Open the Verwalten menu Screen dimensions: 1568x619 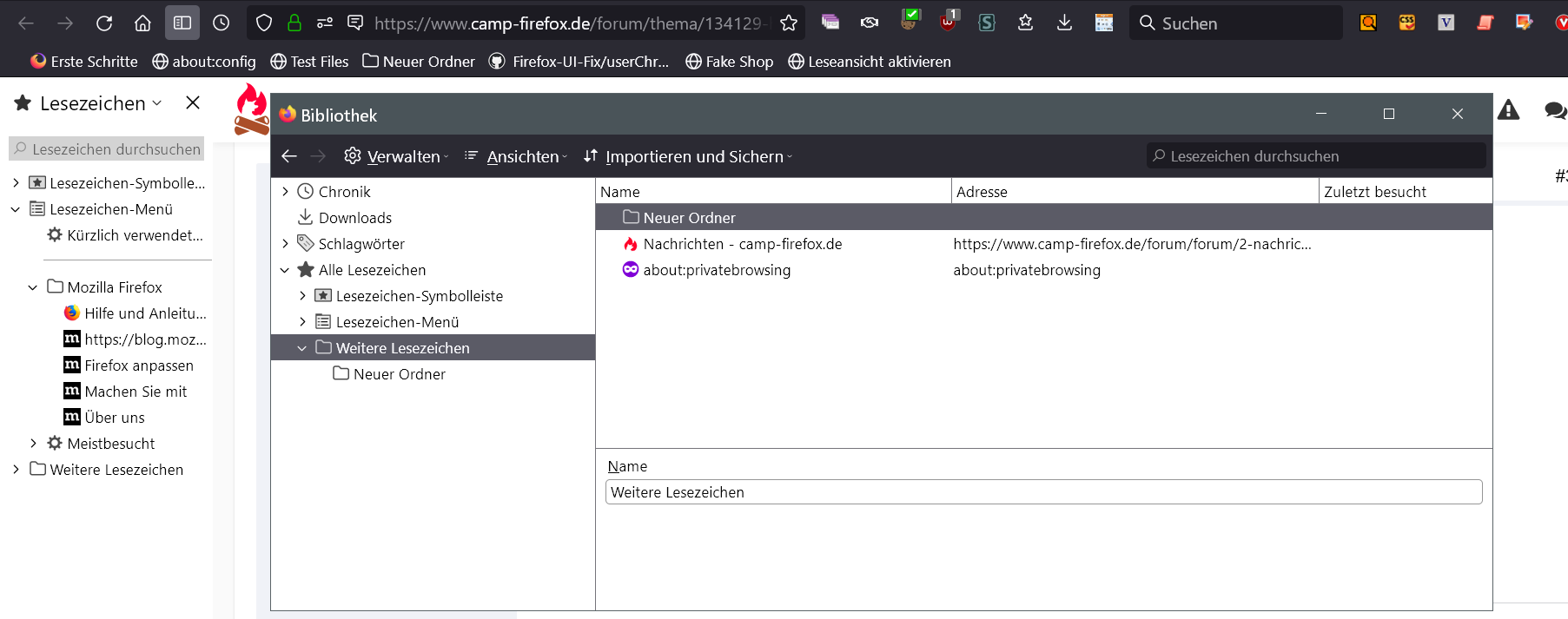pos(397,156)
